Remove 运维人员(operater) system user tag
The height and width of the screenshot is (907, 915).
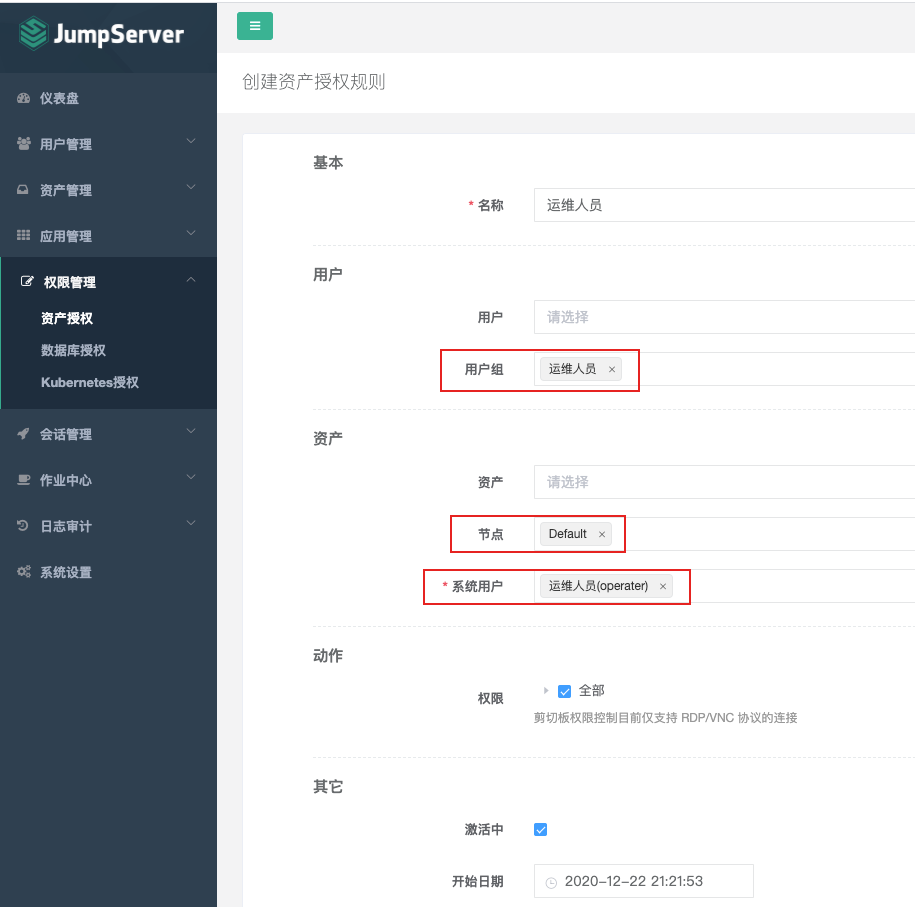[663, 587]
